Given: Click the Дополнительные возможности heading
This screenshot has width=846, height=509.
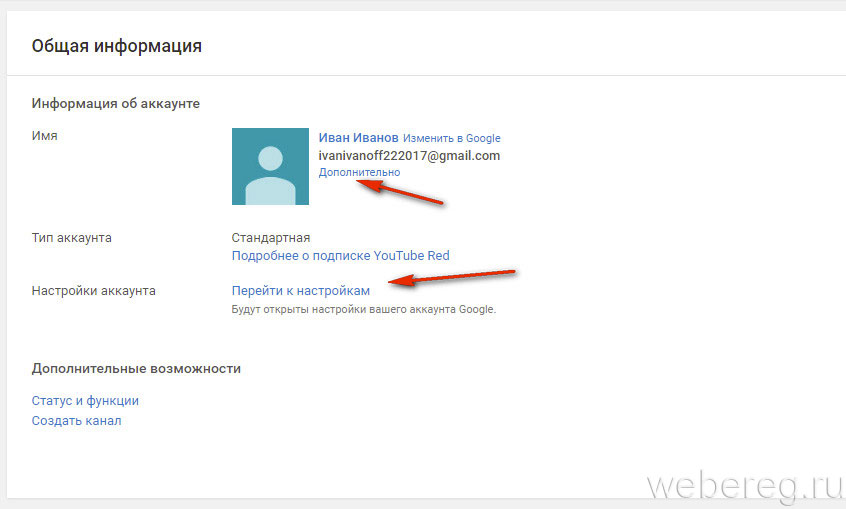Looking at the screenshot, I should 136,369.
